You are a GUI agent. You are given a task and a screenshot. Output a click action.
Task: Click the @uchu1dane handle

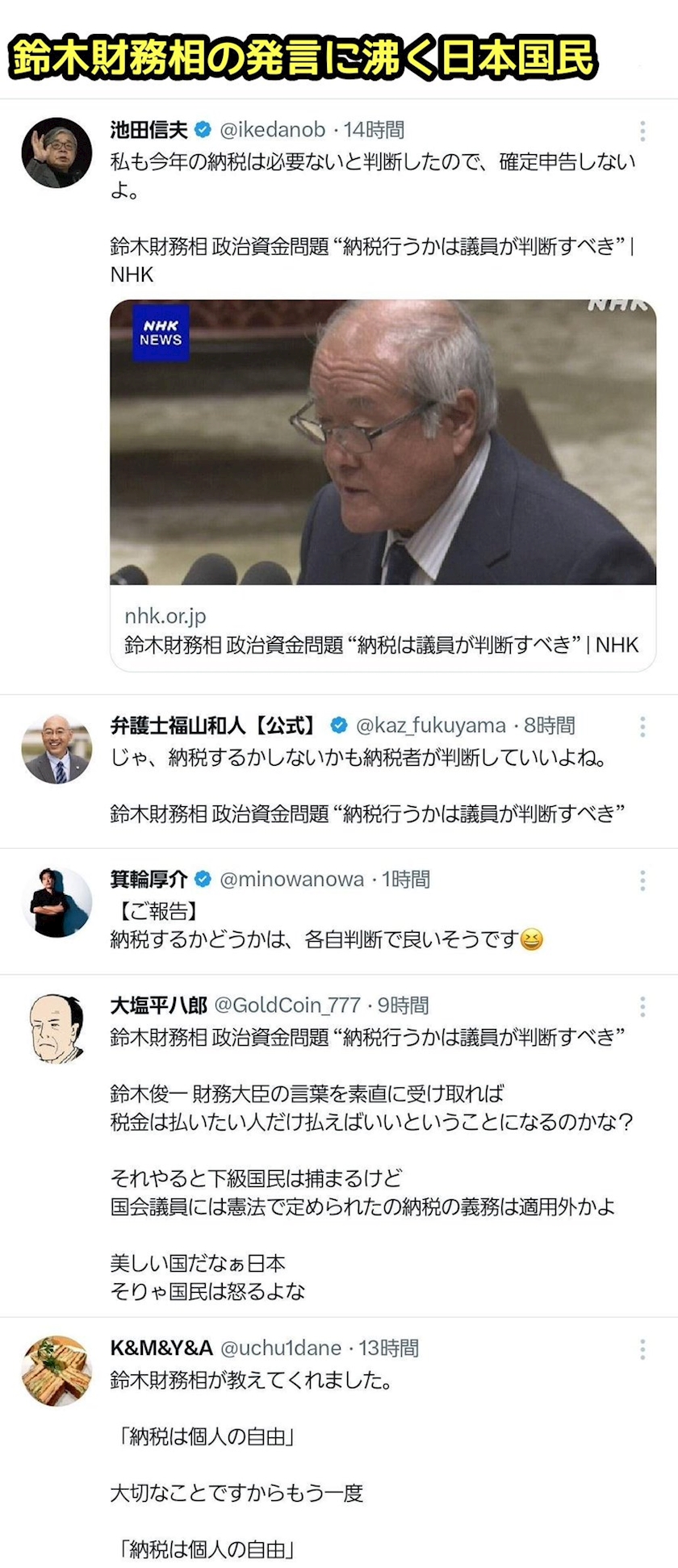[x=281, y=1348]
